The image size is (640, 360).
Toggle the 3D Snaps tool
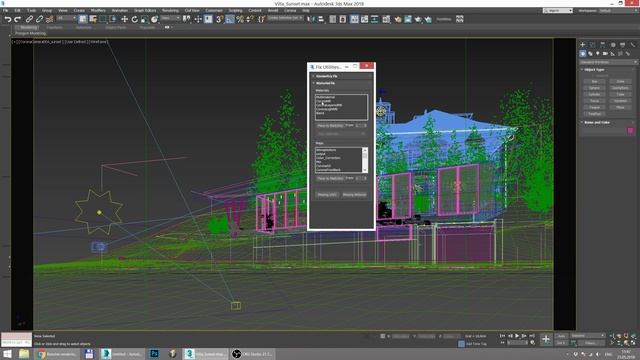point(220,19)
